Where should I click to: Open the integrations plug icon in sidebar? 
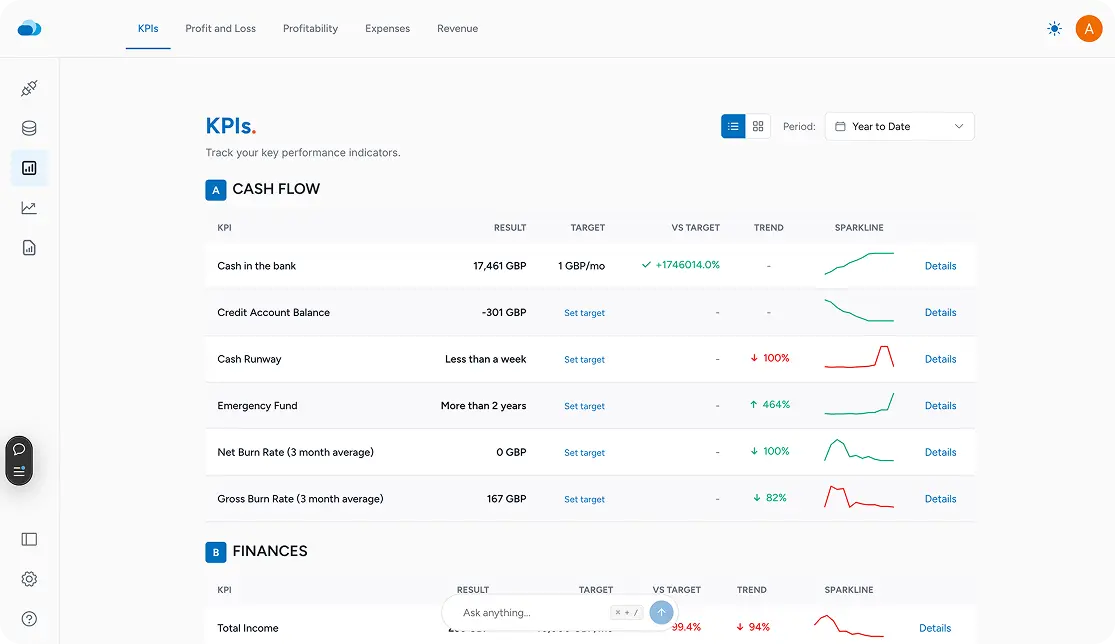28,88
